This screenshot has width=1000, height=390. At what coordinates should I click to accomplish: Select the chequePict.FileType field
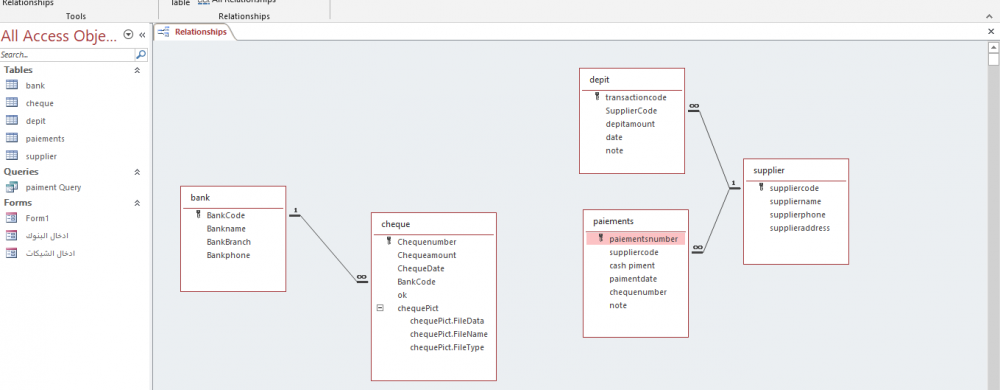447,347
